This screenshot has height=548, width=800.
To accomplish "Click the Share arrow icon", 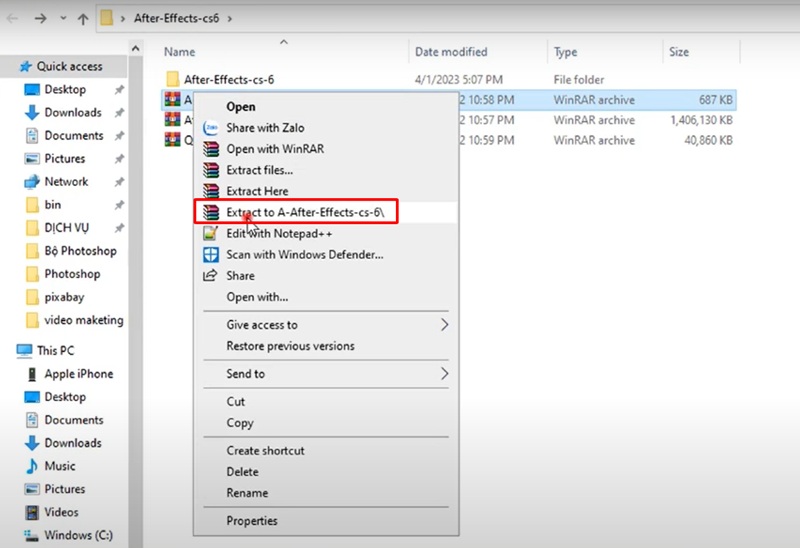I will [210, 276].
